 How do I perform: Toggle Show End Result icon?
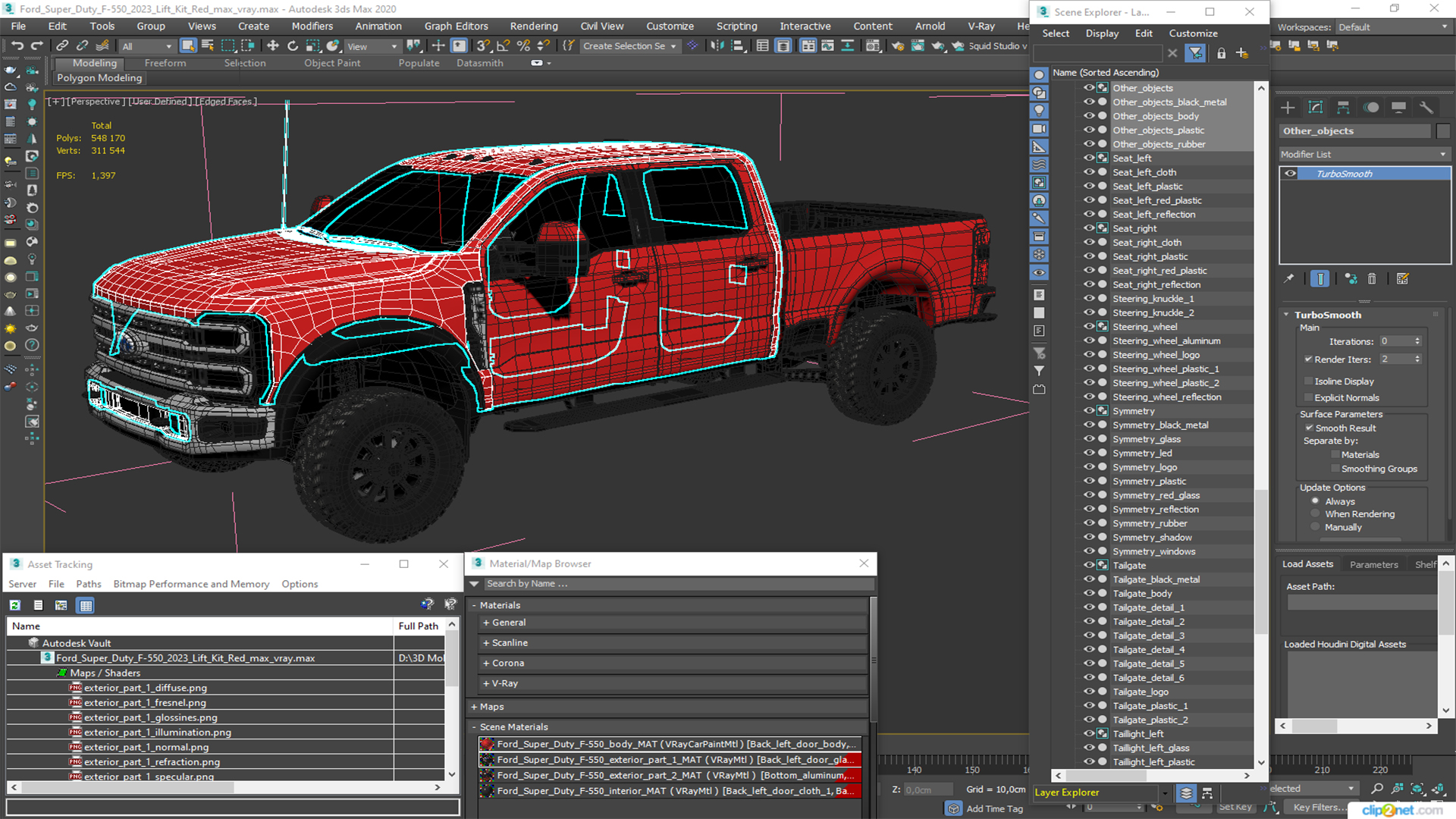tap(1320, 279)
